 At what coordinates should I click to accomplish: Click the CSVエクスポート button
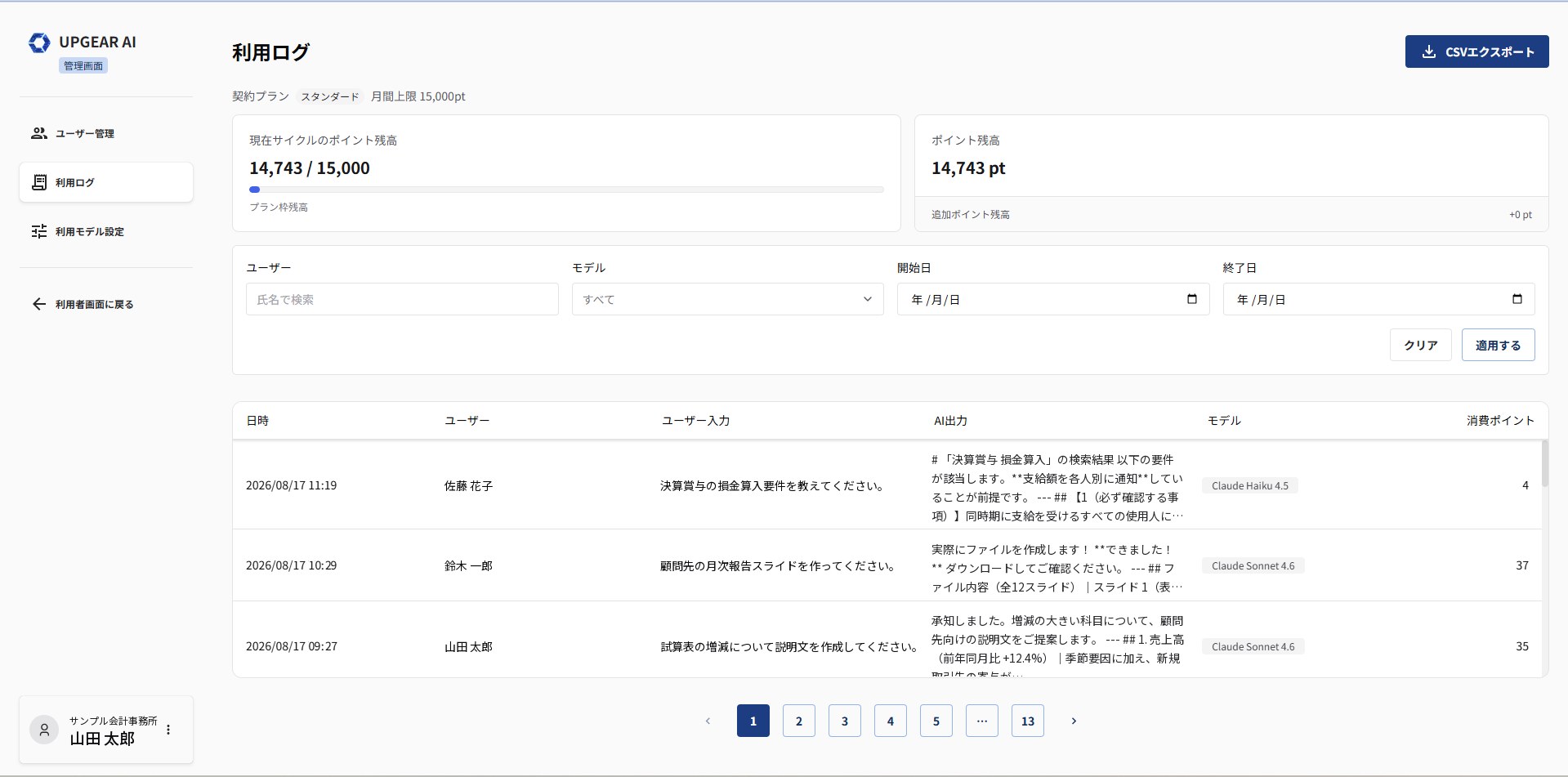pyautogui.click(x=1476, y=51)
